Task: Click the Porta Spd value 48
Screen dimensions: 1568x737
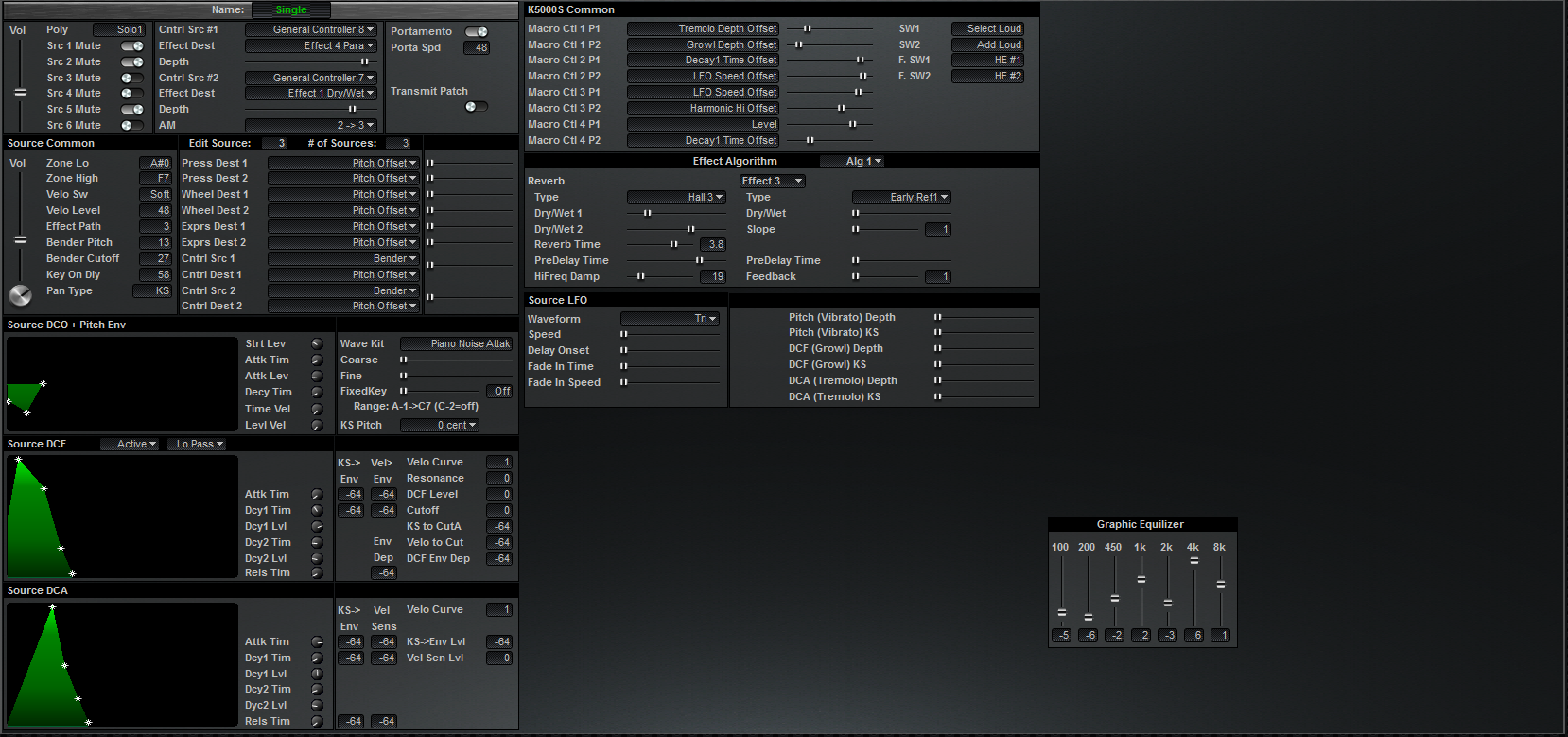Action: pyautogui.click(x=477, y=48)
